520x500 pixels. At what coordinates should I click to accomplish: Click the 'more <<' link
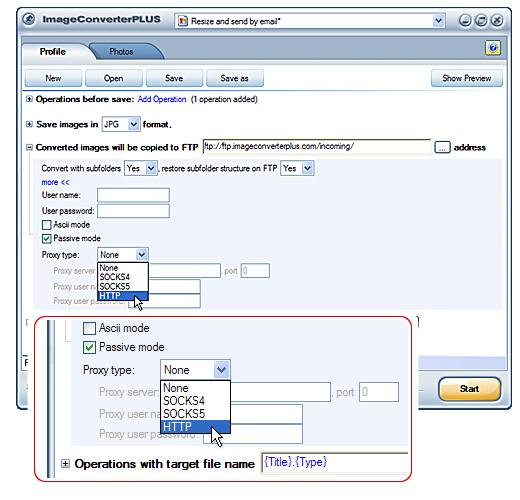(55, 182)
